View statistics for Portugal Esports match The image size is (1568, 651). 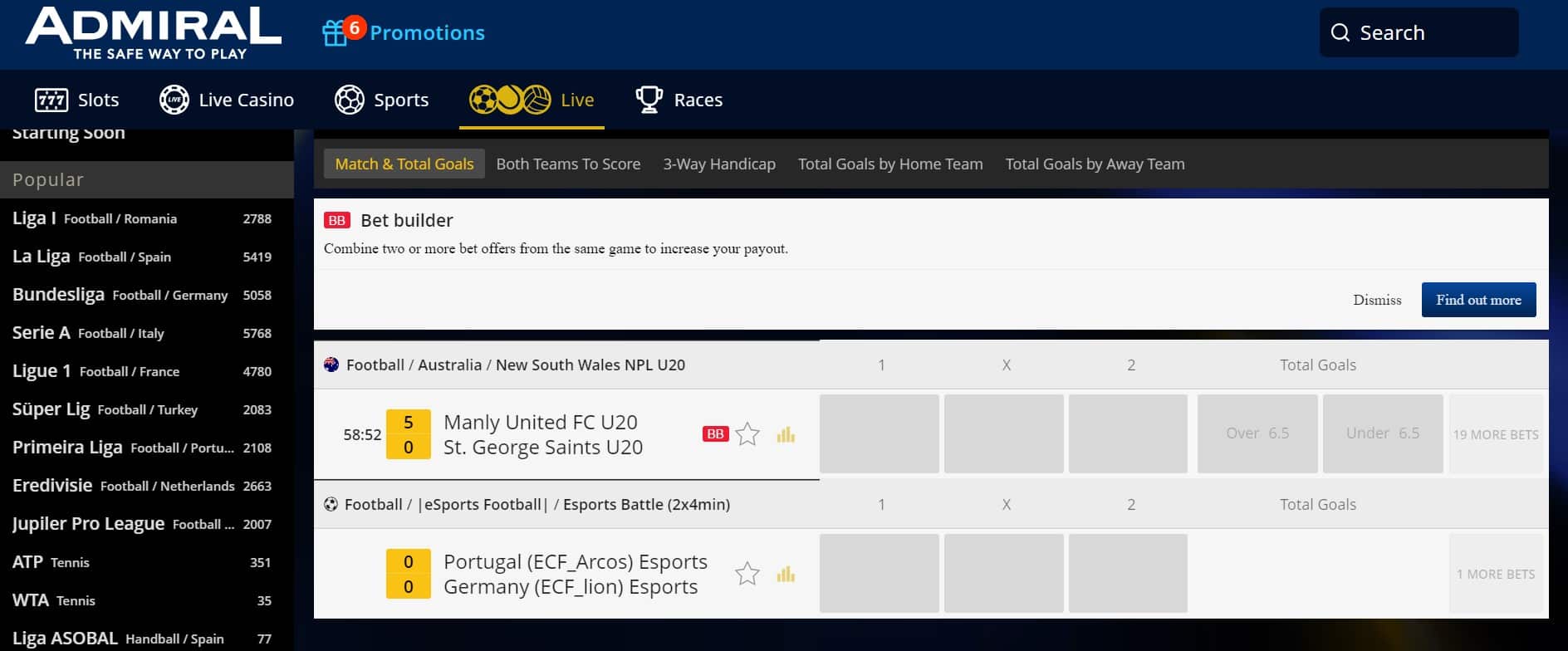pos(786,574)
